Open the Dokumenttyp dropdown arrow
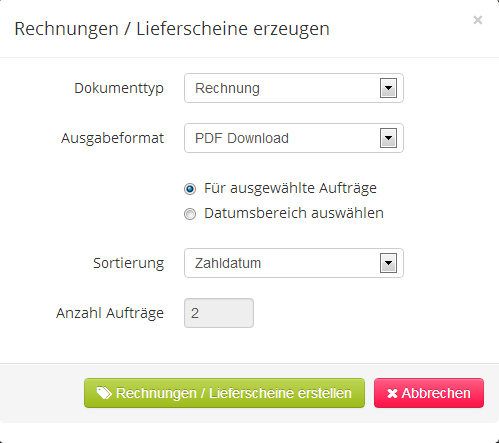The image size is (499, 443). [x=388, y=88]
